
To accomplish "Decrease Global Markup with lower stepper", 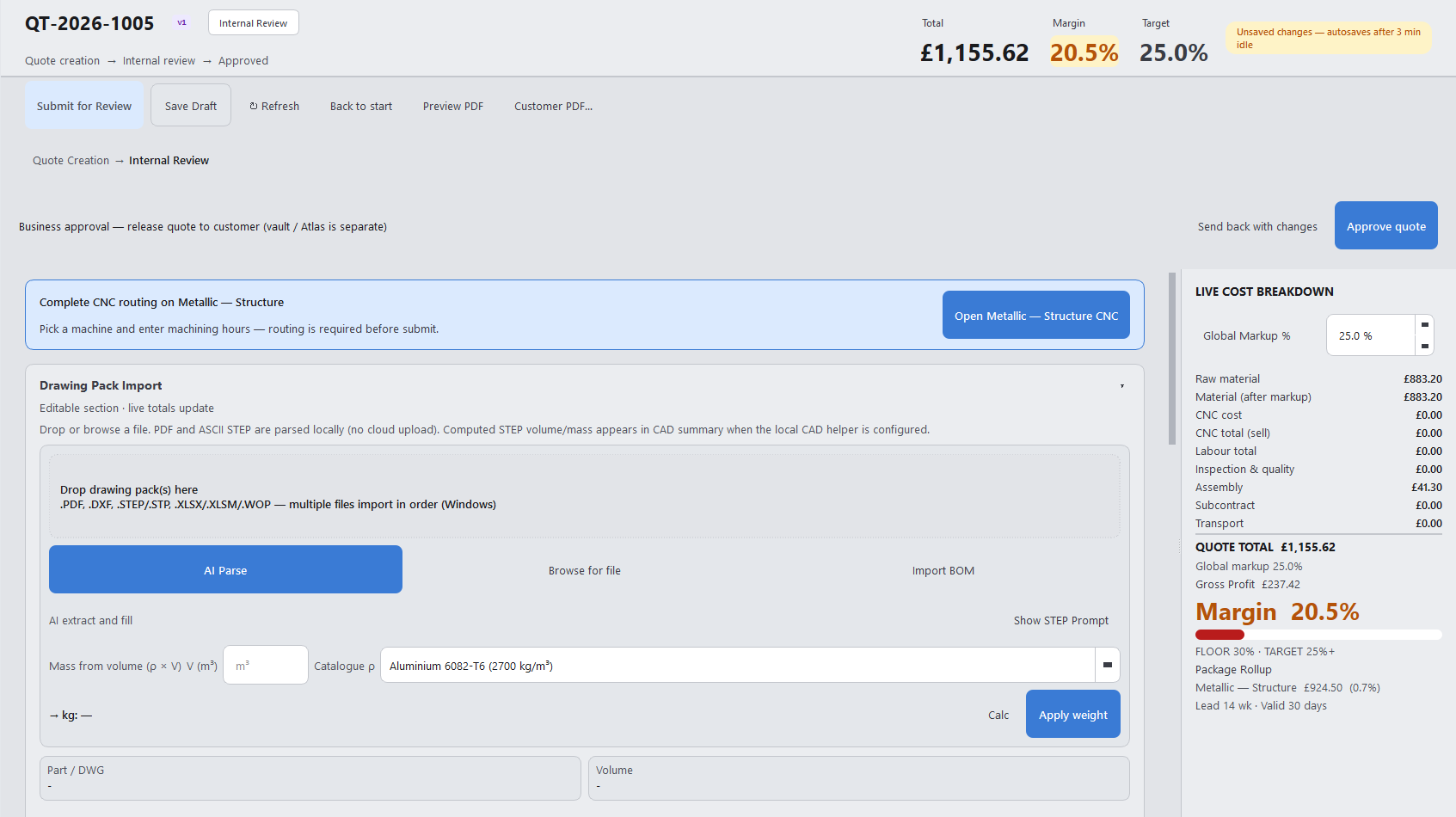I will coord(1424,346).
